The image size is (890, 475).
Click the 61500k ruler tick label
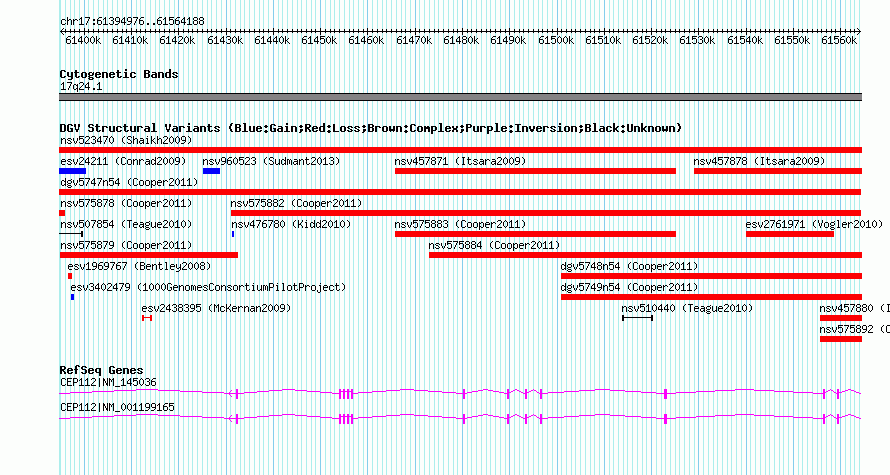coord(556,40)
